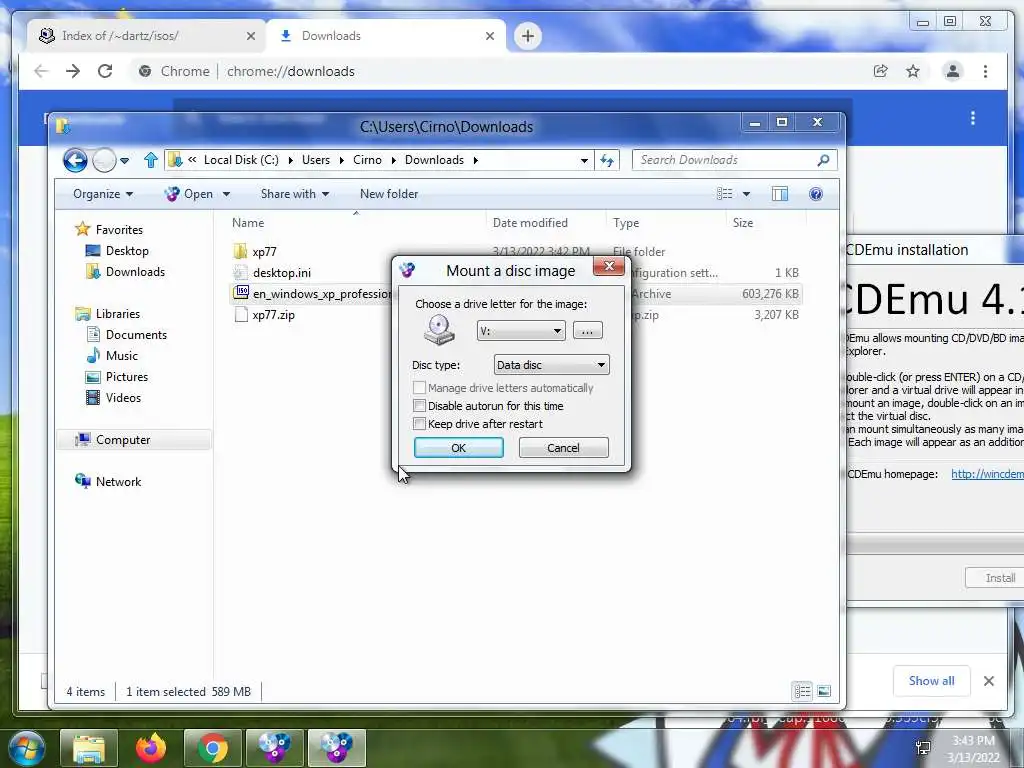This screenshot has height=768, width=1024.
Task: Click New folder in toolbar
Action: (x=389, y=194)
